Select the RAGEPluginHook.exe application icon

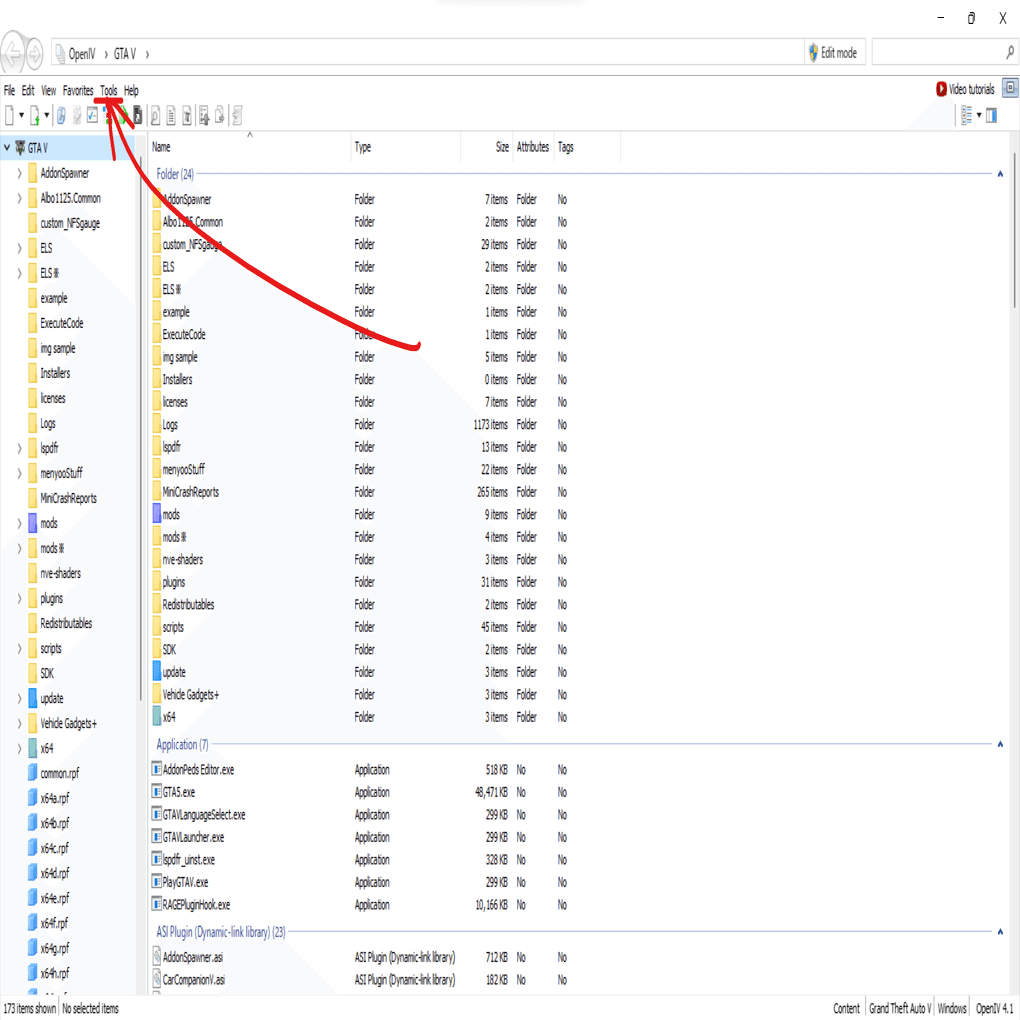157,904
